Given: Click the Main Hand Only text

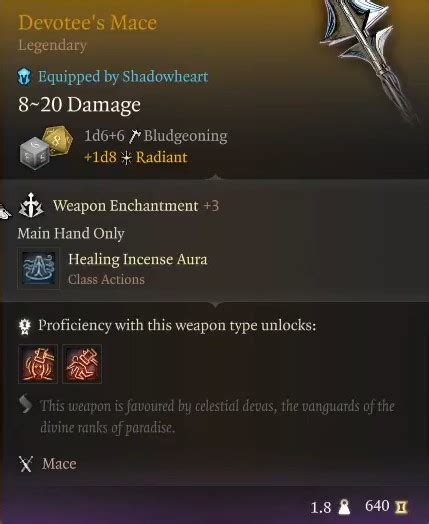Looking at the screenshot, I should point(71,233).
